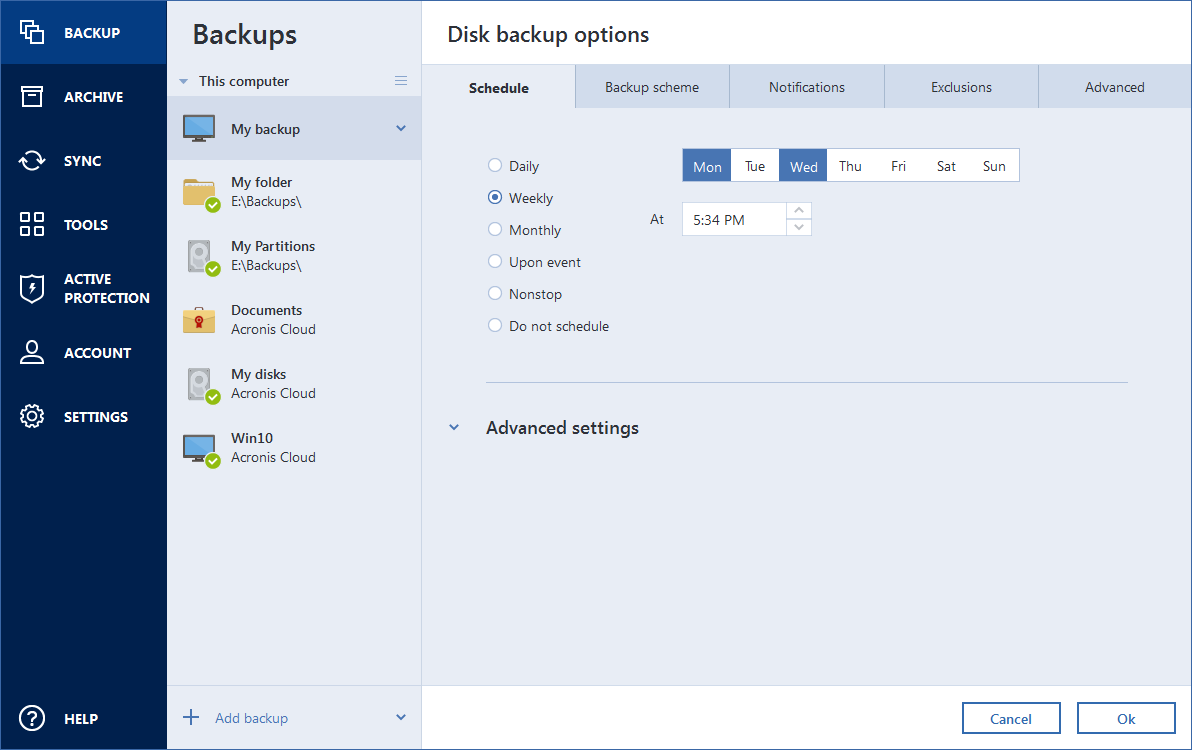
Task: Open the My backup dropdown chevron
Action: coord(401,128)
